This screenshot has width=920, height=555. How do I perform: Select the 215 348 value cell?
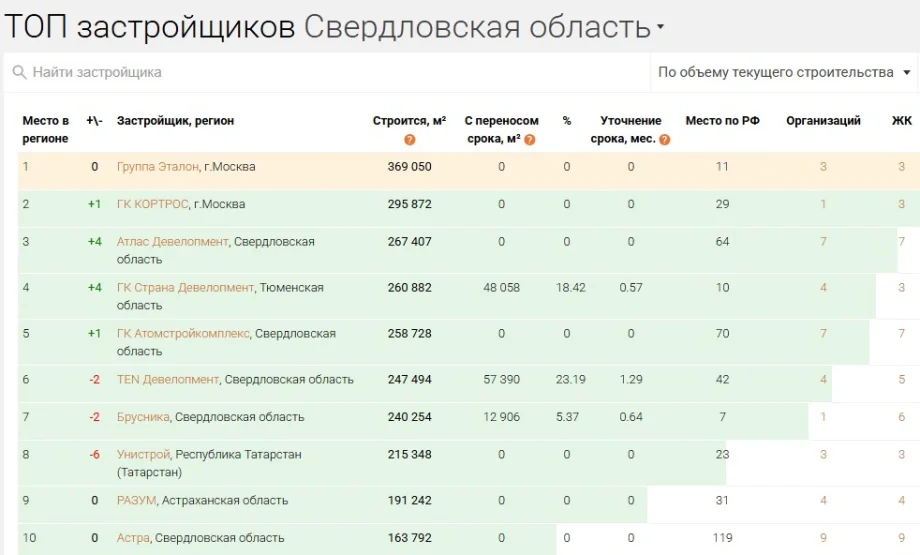tap(410, 455)
